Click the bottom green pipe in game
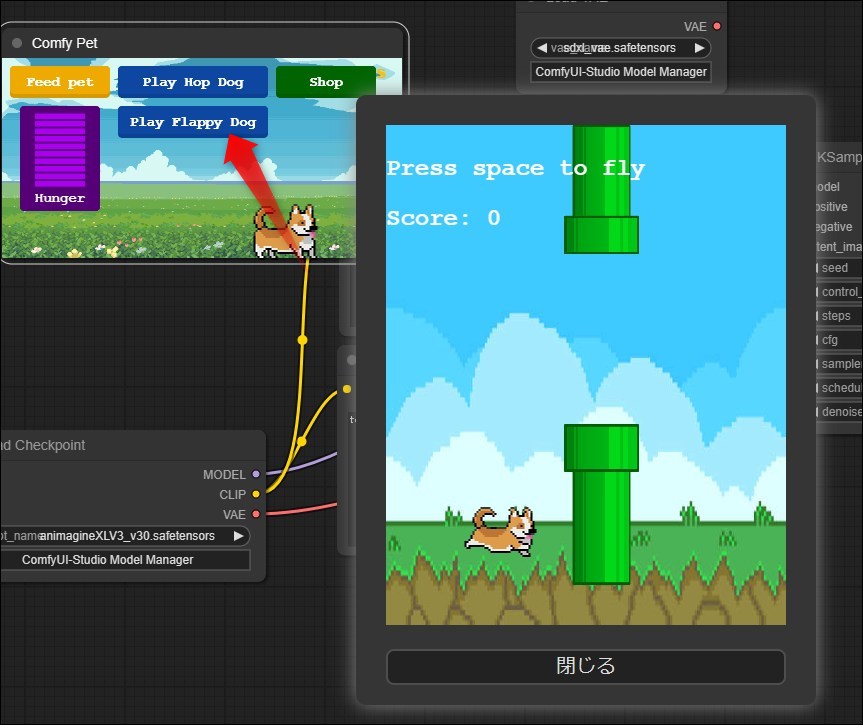This screenshot has width=863, height=725. (x=601, y=504)
